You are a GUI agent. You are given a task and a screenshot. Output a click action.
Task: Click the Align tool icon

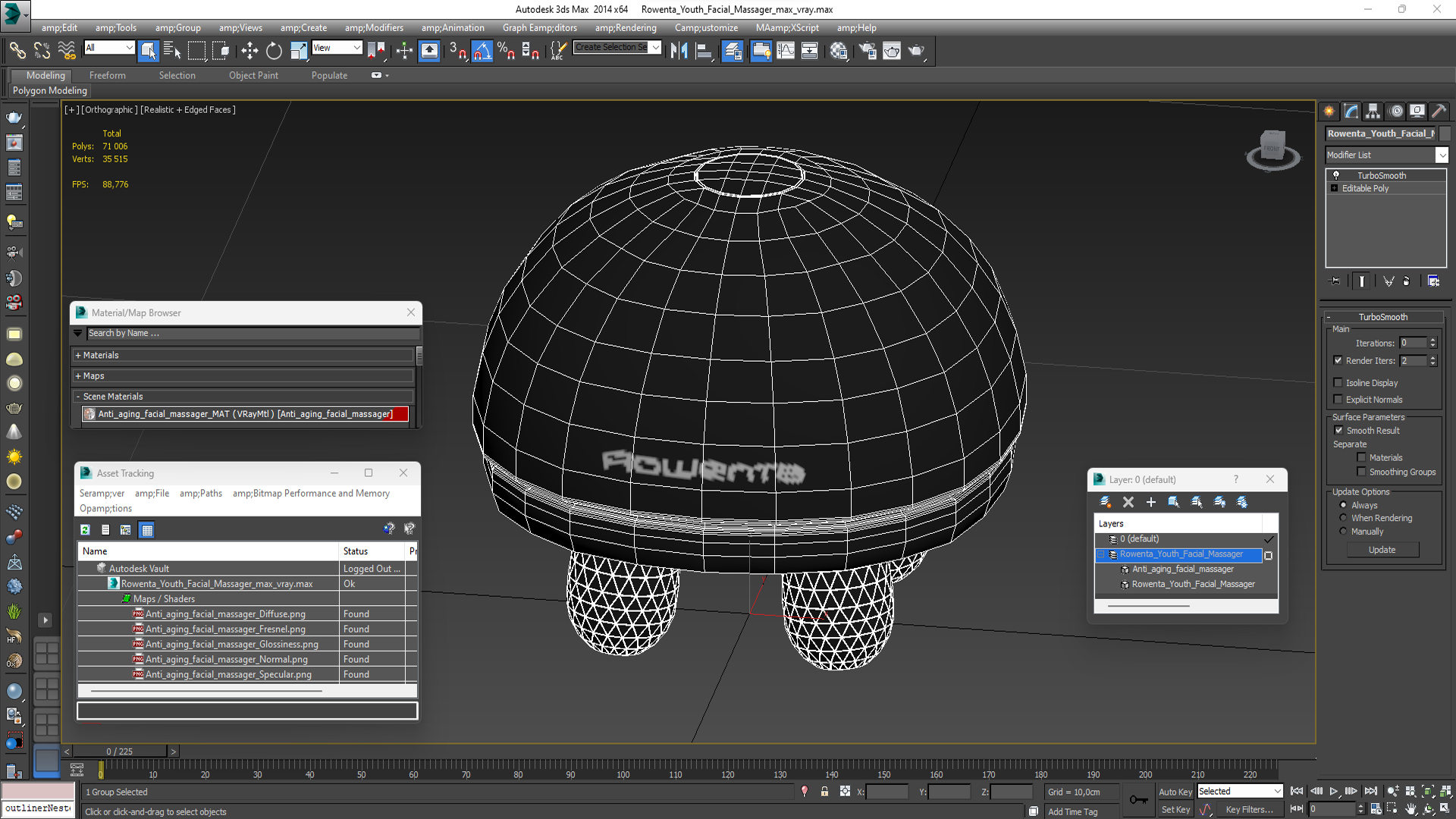704,51
